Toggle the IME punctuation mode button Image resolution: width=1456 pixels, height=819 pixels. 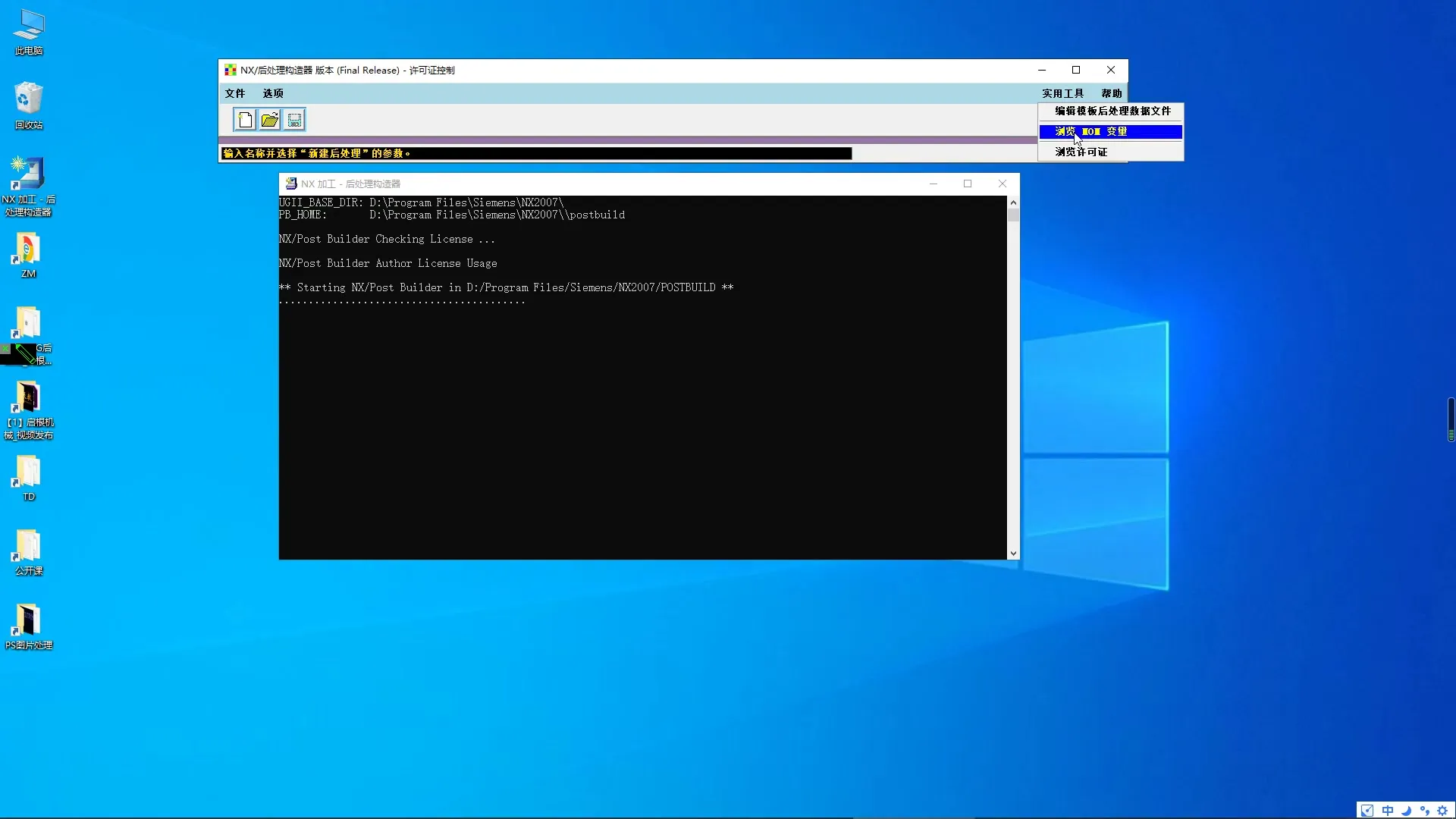pyautogui.click(x=1424, y=811)
